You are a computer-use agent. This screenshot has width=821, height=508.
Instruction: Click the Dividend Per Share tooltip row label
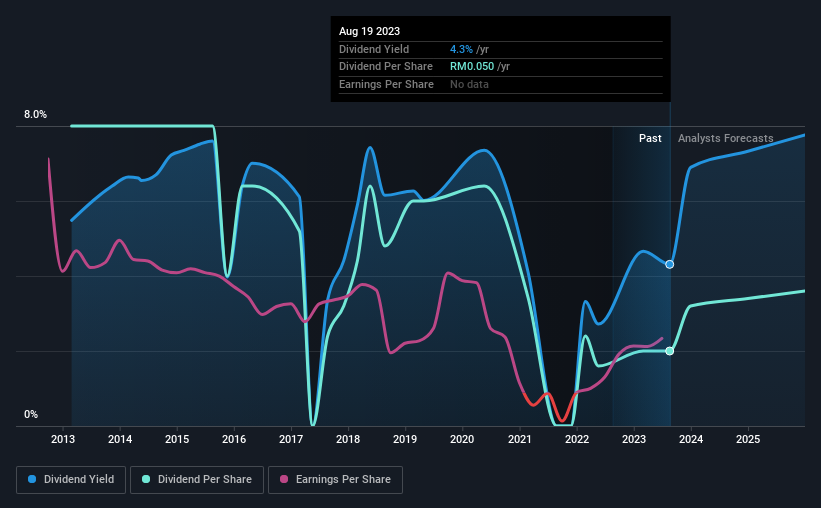(x=386, y=67)
